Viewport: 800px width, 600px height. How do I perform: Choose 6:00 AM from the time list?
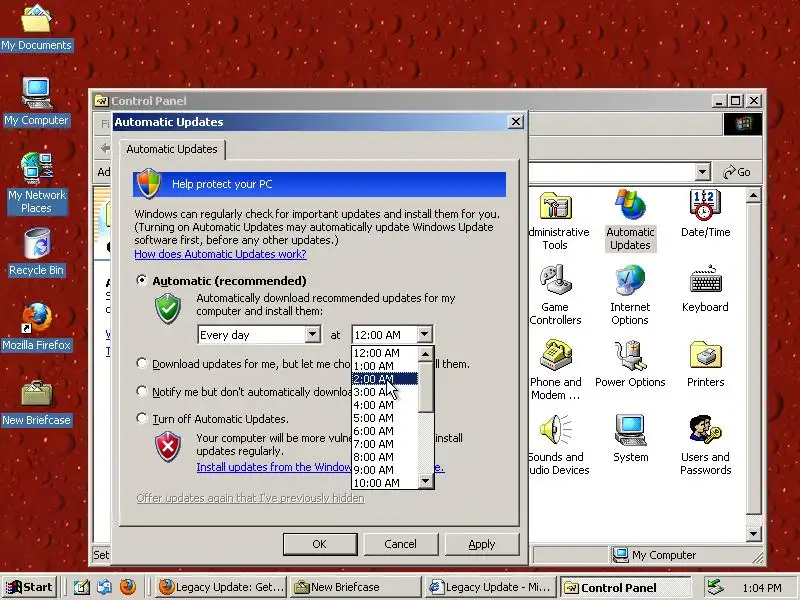[385, 431]
